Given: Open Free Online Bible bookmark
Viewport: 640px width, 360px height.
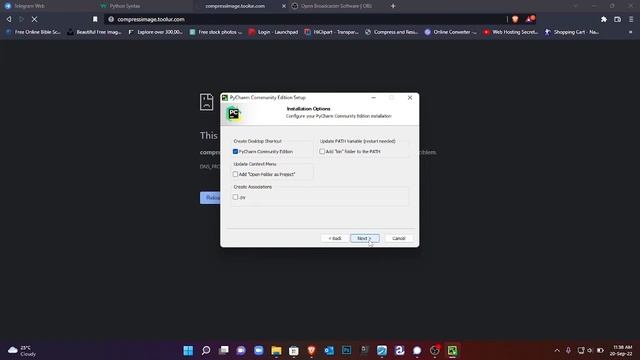Looking at the screenshot, I should click(x=33, y=32).
